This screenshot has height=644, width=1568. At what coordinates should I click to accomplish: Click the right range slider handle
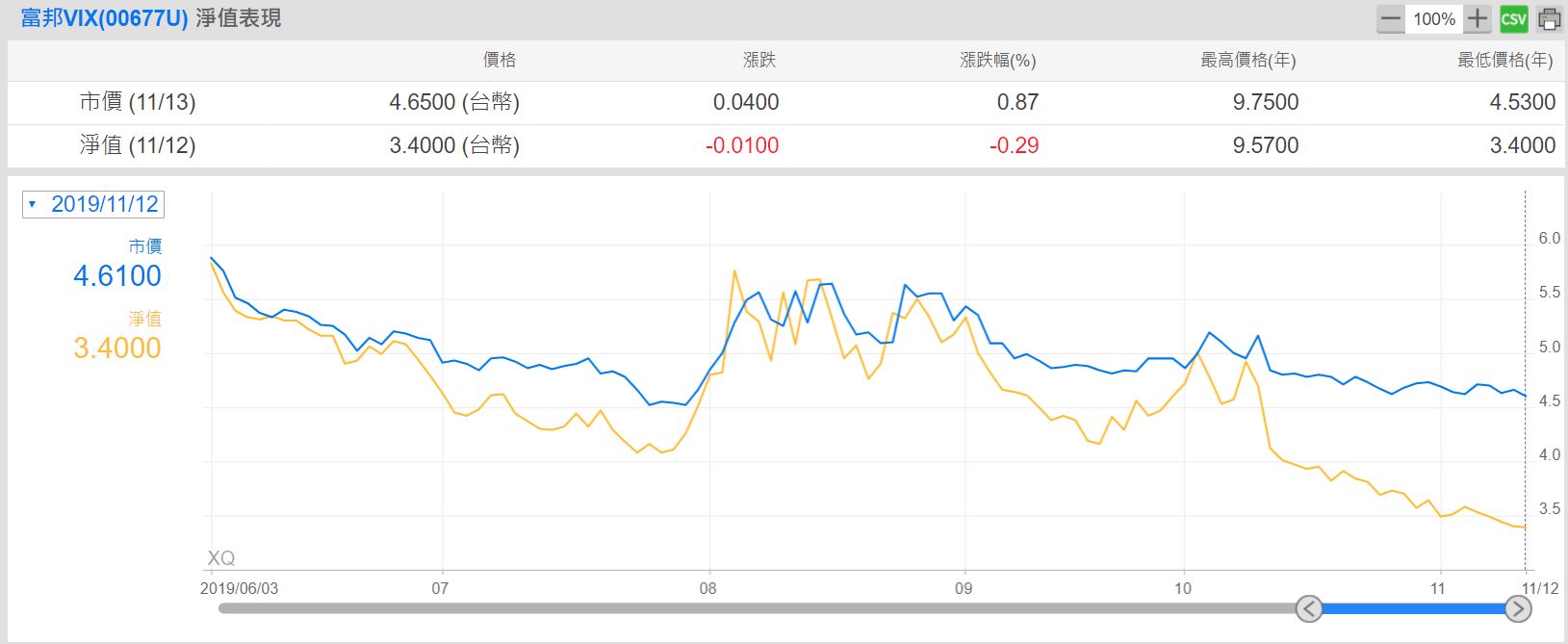pyautogui.click(x=1518, y=608)
